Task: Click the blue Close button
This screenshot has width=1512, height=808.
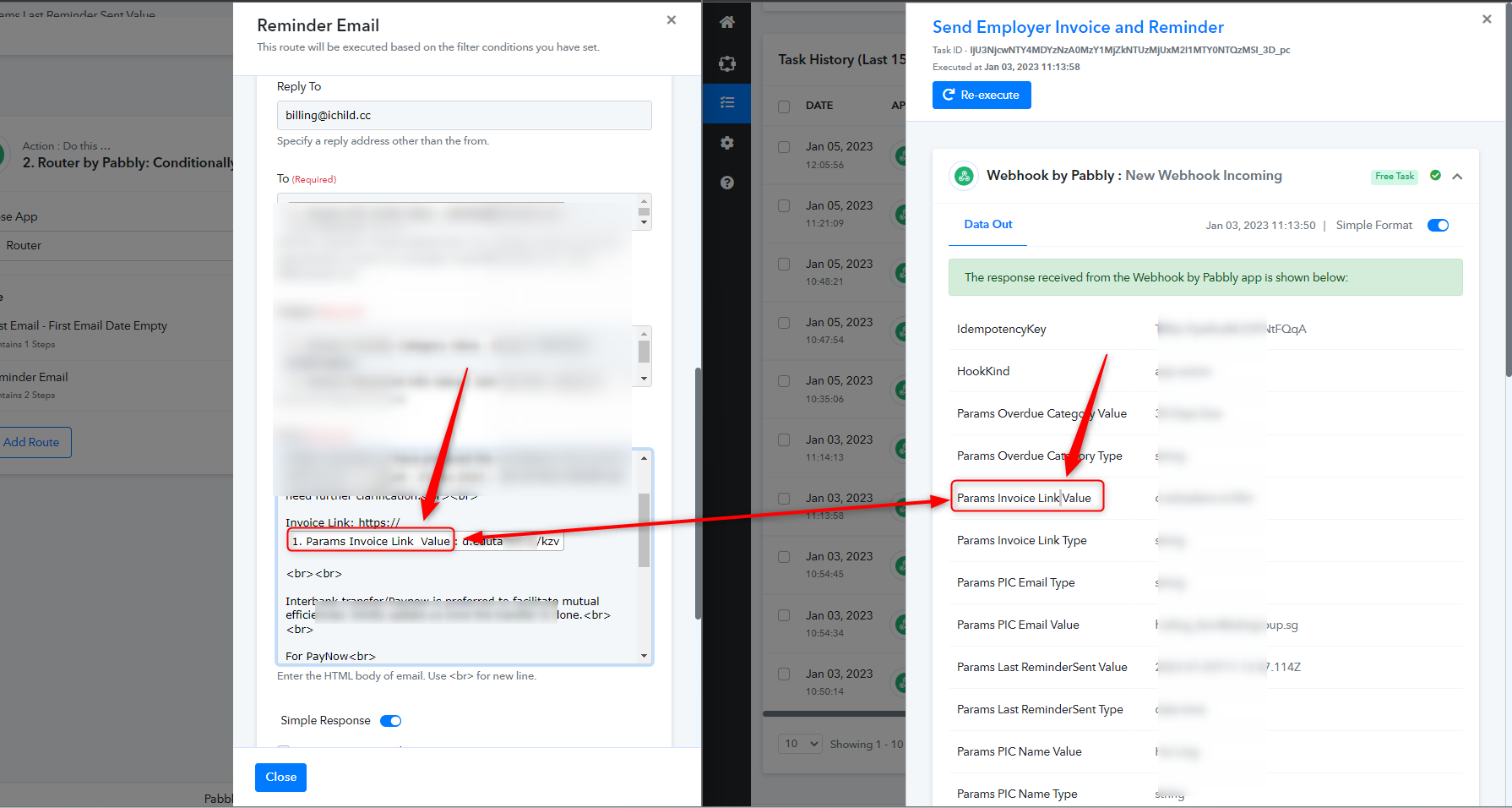Action: coord(280,777)
